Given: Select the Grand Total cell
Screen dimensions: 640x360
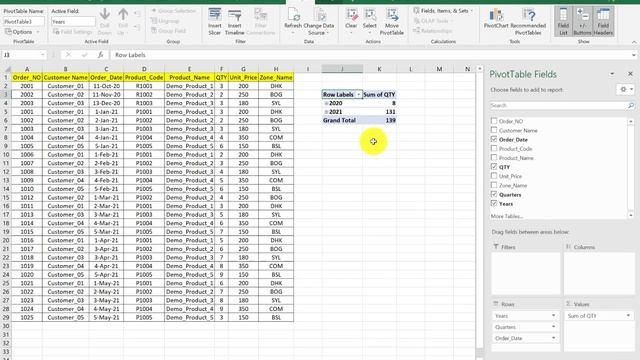Looking at the screenshot, I should click(x=342, y=120).
